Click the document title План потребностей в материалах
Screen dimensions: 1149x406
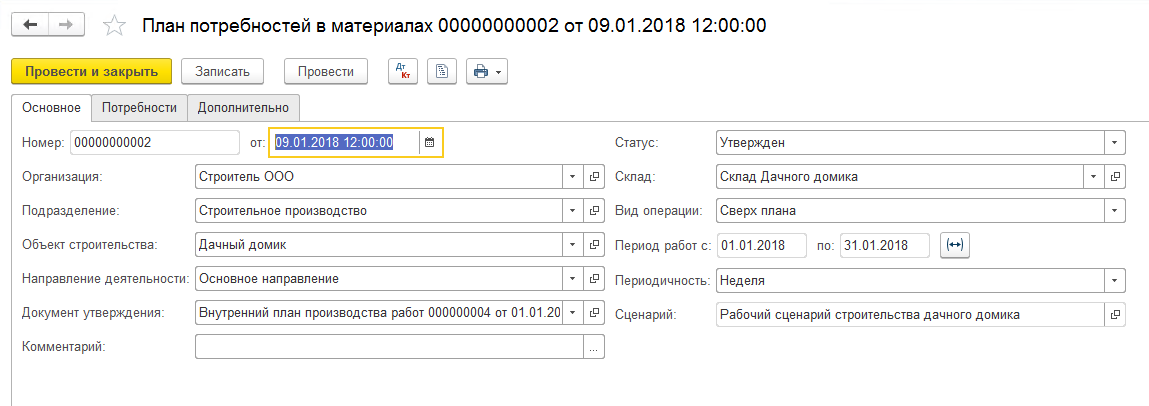454,26
